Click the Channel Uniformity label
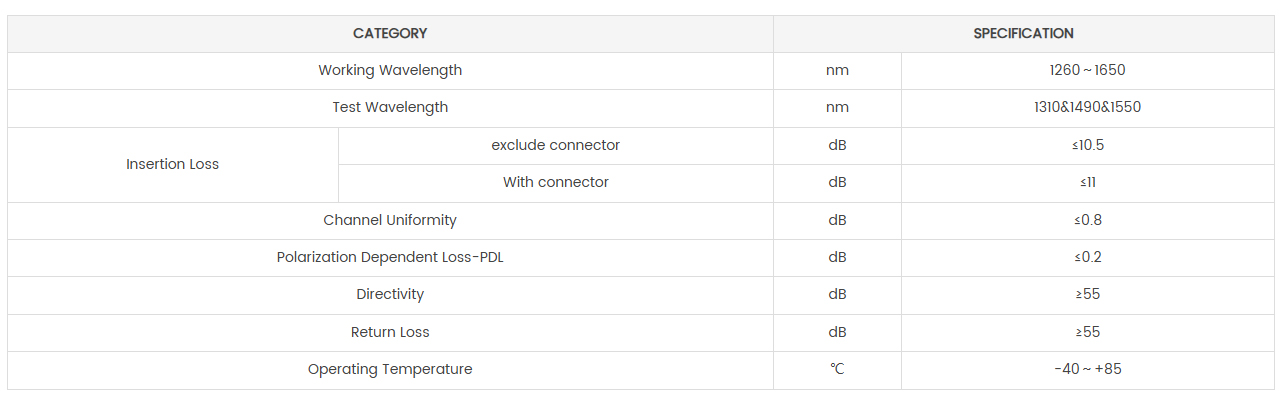The width and height of the screenshot is (1283, 402). click(x=390, y=221)
